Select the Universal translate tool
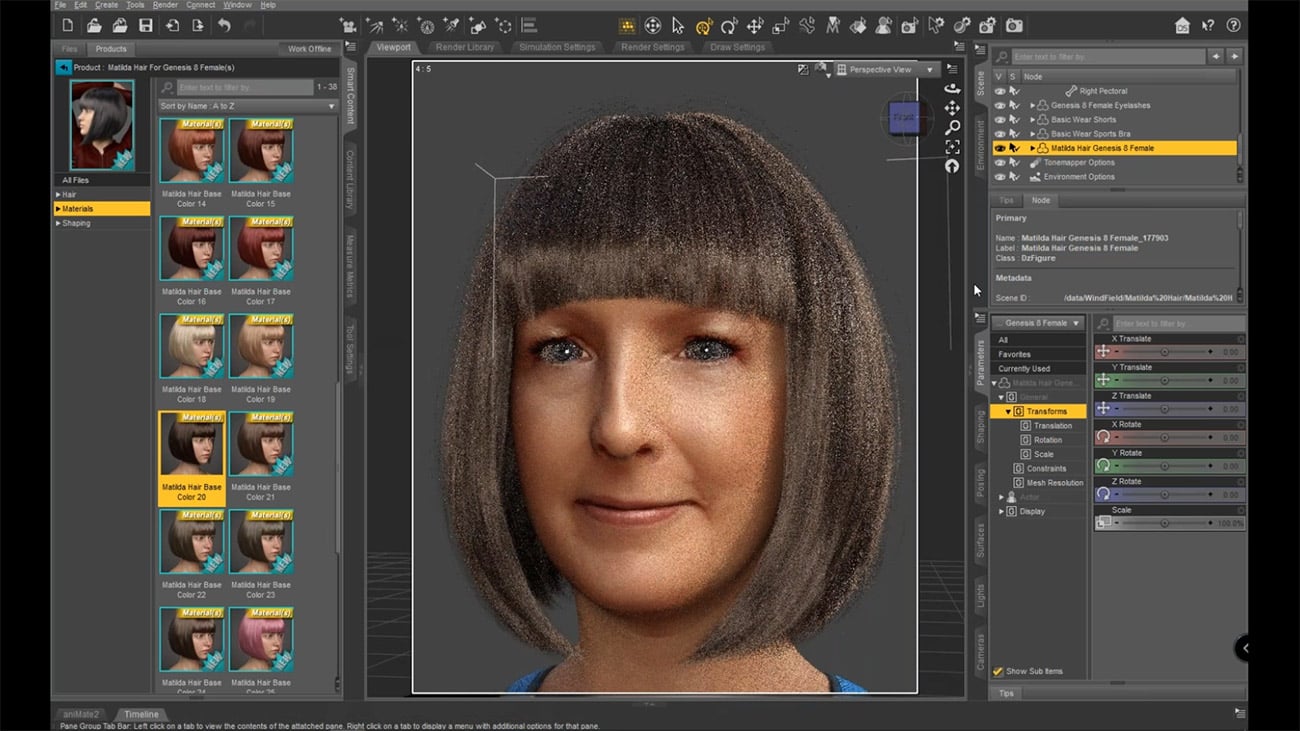This screenshot has height=731, width=1300. 756,26
